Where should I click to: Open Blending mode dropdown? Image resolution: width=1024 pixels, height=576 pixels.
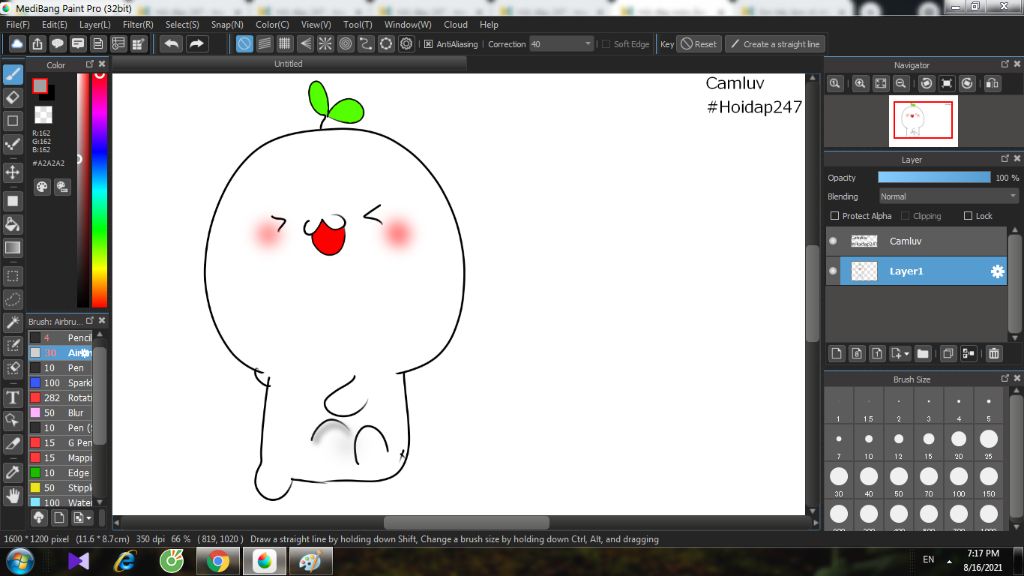948,197
